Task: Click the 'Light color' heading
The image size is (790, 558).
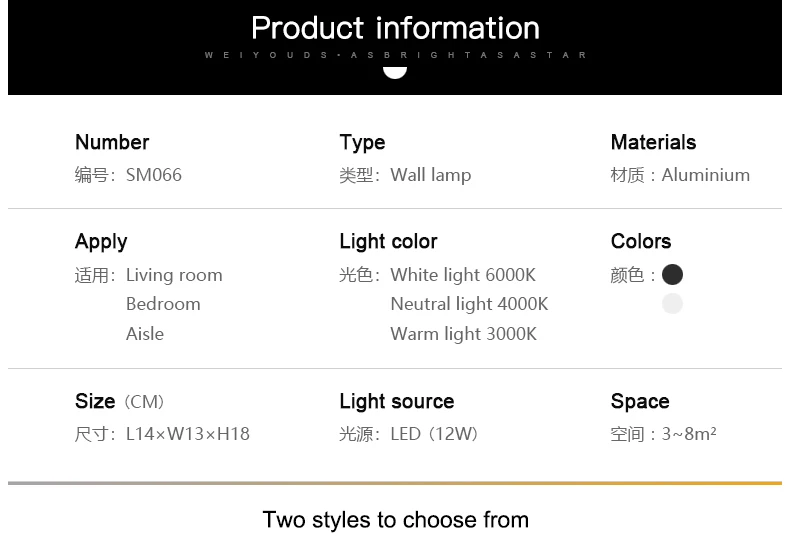Action: point(388,241)
